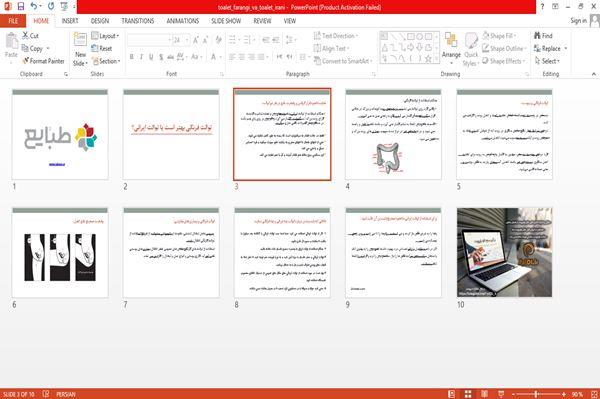Open the Layout dropdown
Screen dimensions: 600x399
coord(105,36)
